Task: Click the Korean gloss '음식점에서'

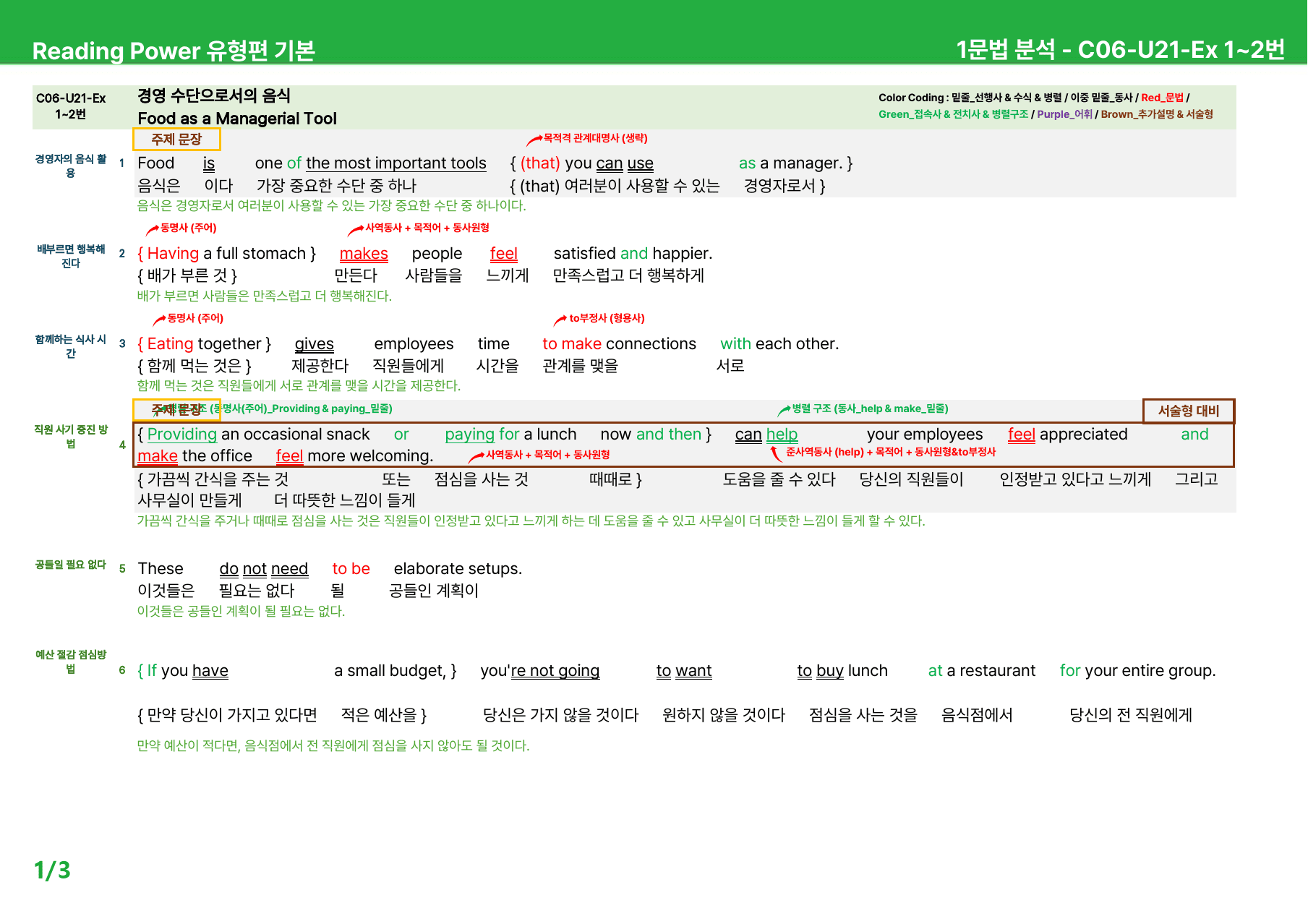Action: coord(977,715)
